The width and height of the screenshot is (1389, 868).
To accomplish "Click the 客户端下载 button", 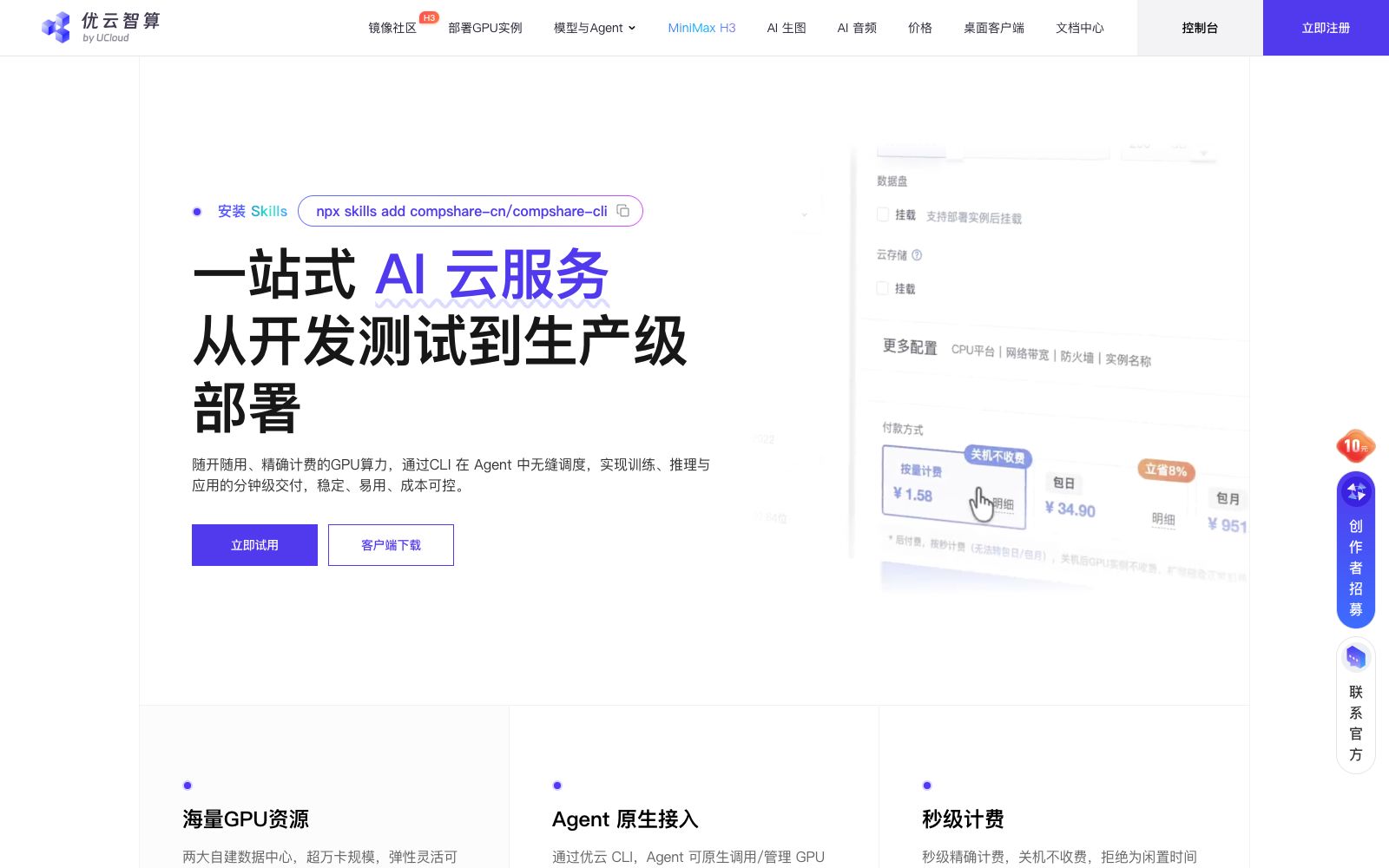I will pyautogui.click(x=391, y=545).
